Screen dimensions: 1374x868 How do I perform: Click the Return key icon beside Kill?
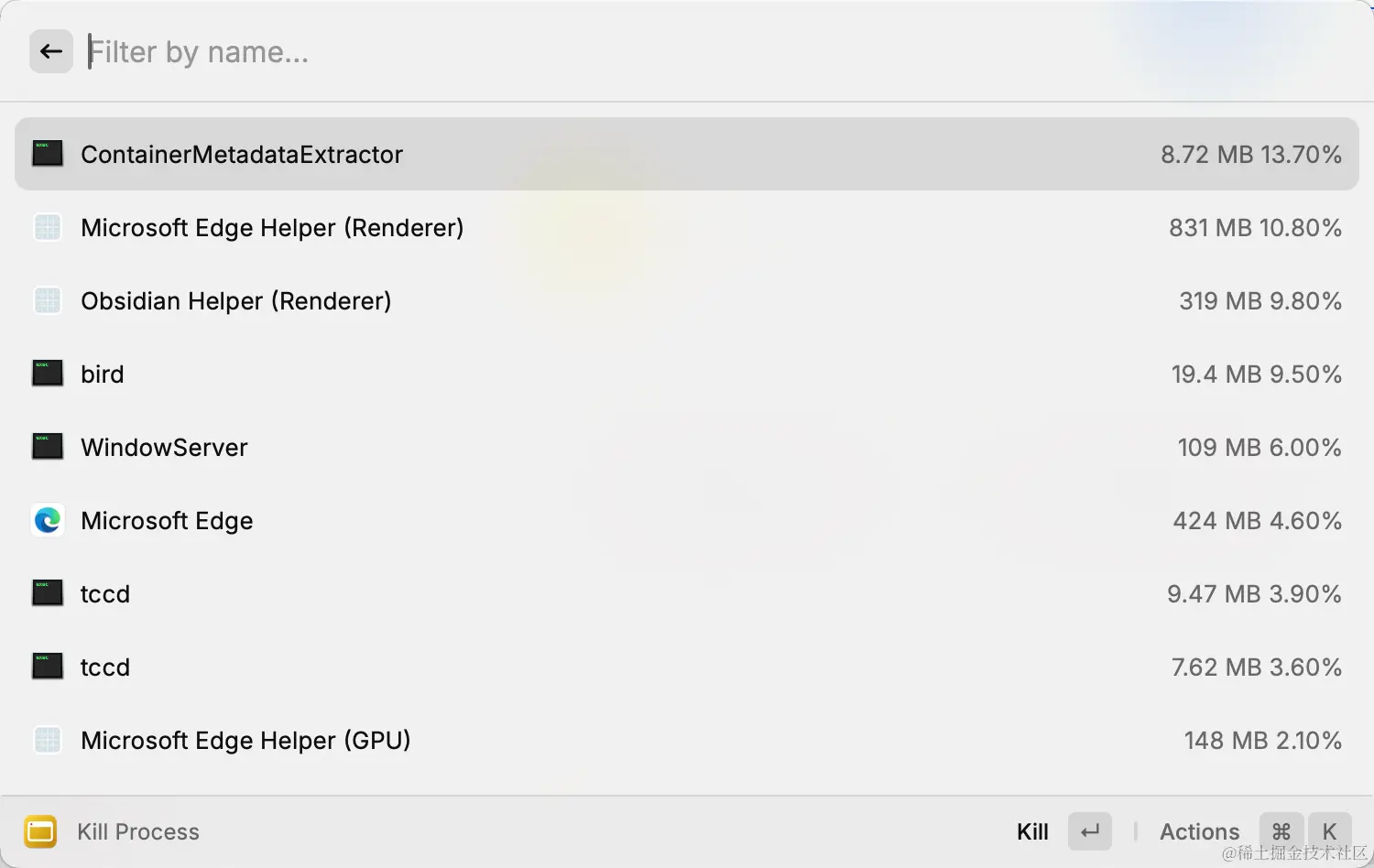tap(1090, 831)
